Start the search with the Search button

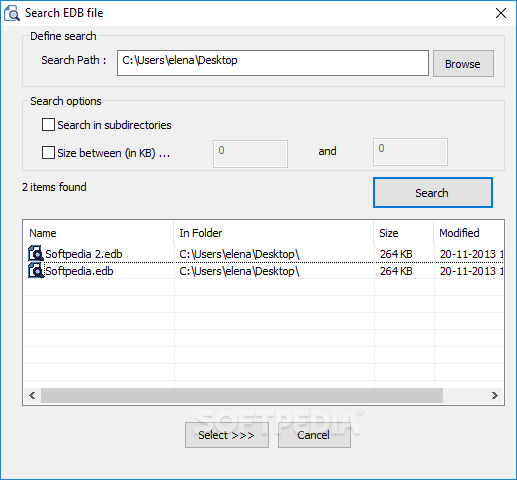(x=432, y=193)
